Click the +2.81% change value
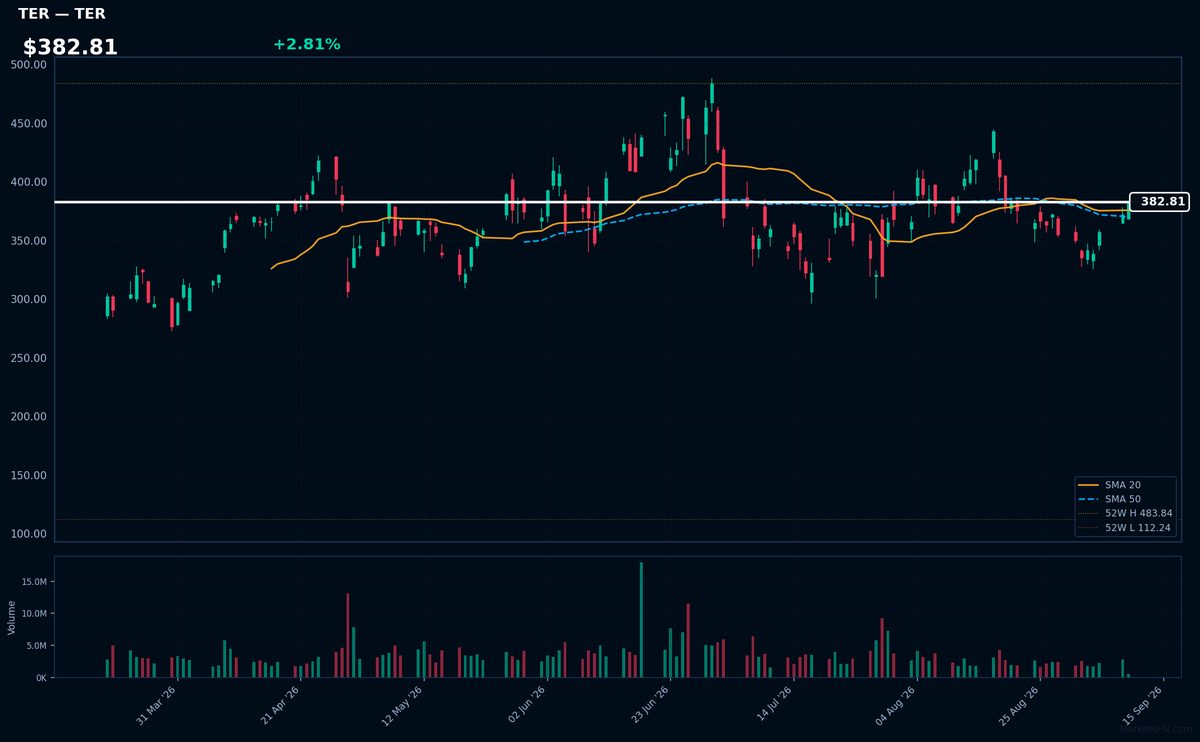 306,44
